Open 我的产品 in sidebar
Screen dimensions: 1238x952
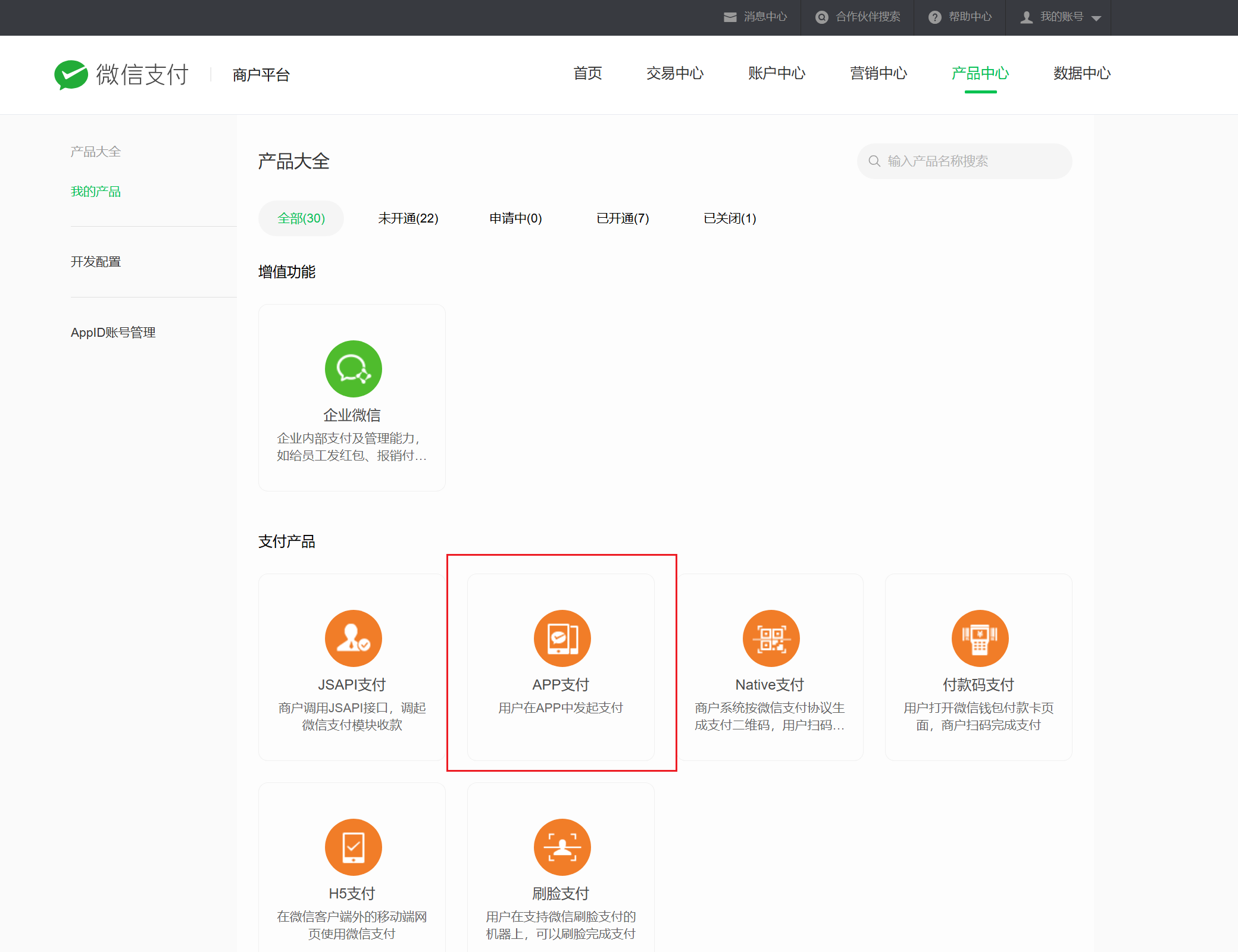[96, 192]
